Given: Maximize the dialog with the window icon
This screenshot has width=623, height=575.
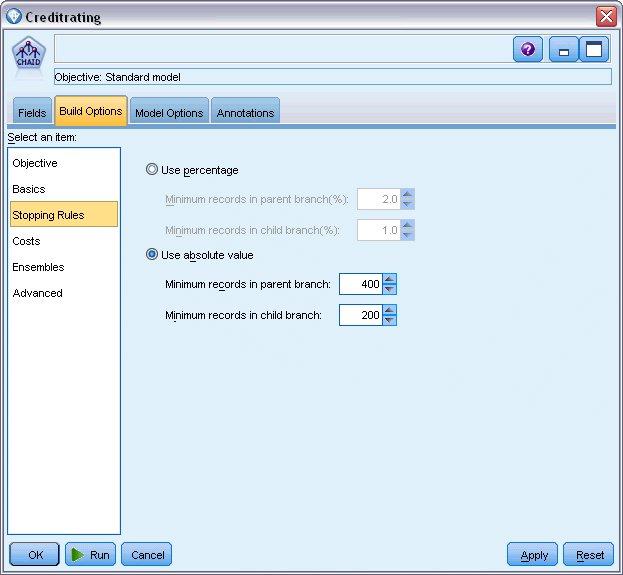Looking at the screenshot, I should coord(594,49).
